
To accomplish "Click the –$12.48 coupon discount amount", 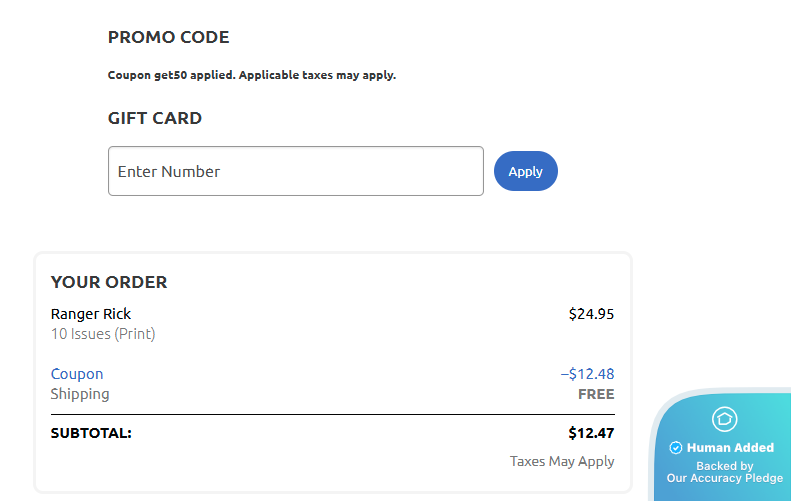I will (587, 374).
